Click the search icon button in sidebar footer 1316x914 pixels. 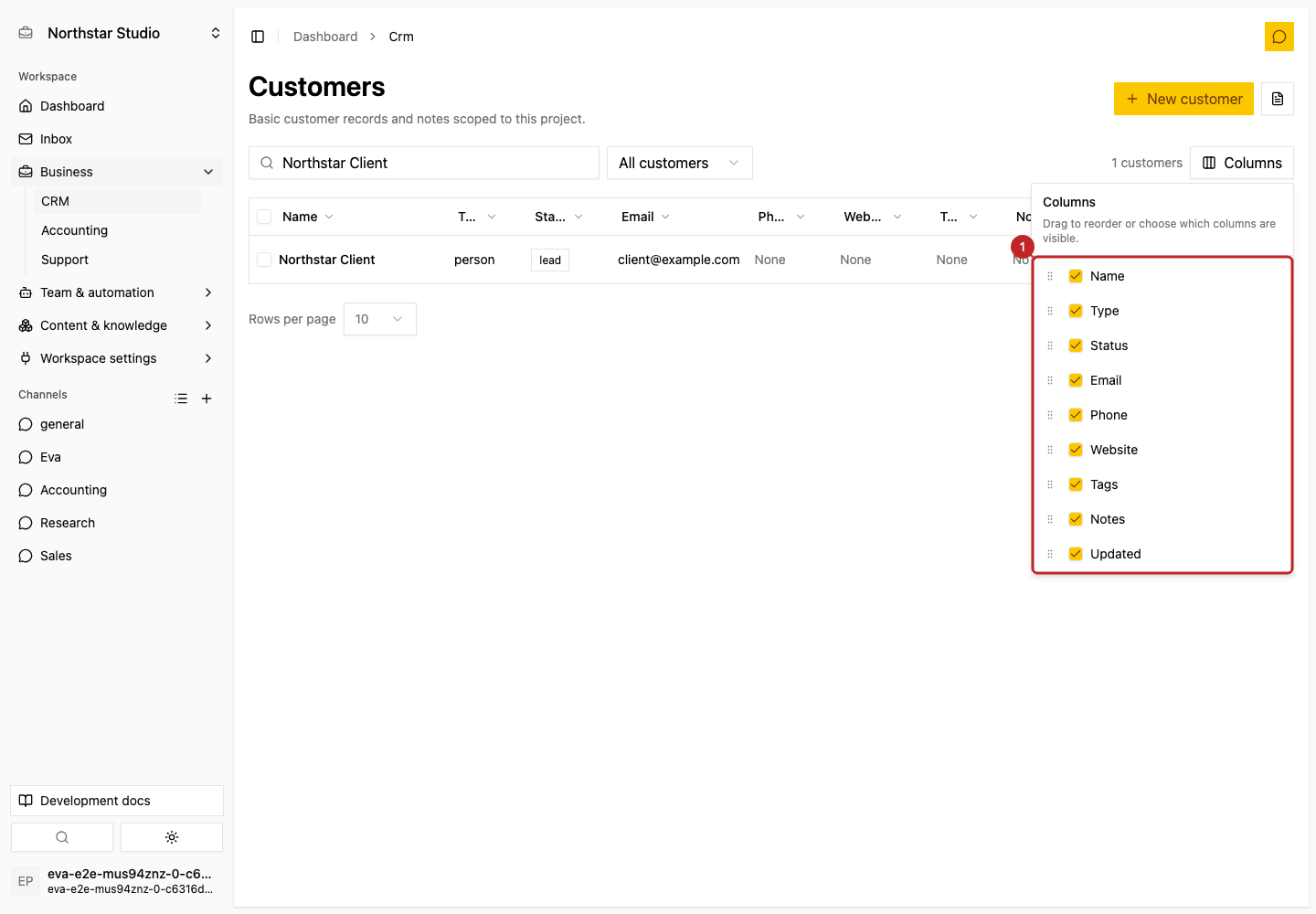tap(62, 837)
